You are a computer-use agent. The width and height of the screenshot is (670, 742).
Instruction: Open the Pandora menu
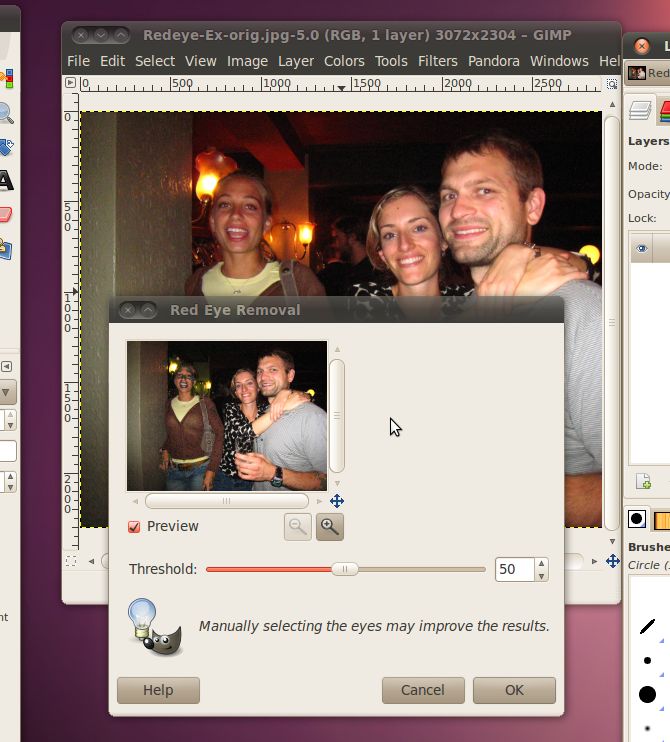(x=494, y=61)
